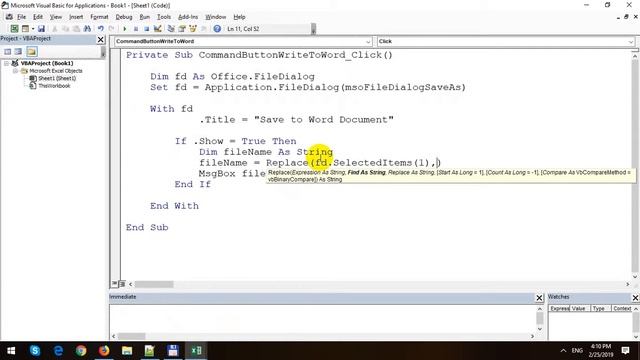Open Microsoft Edge from the taskbar
640x360 pixels.
(x=58, y=351)
